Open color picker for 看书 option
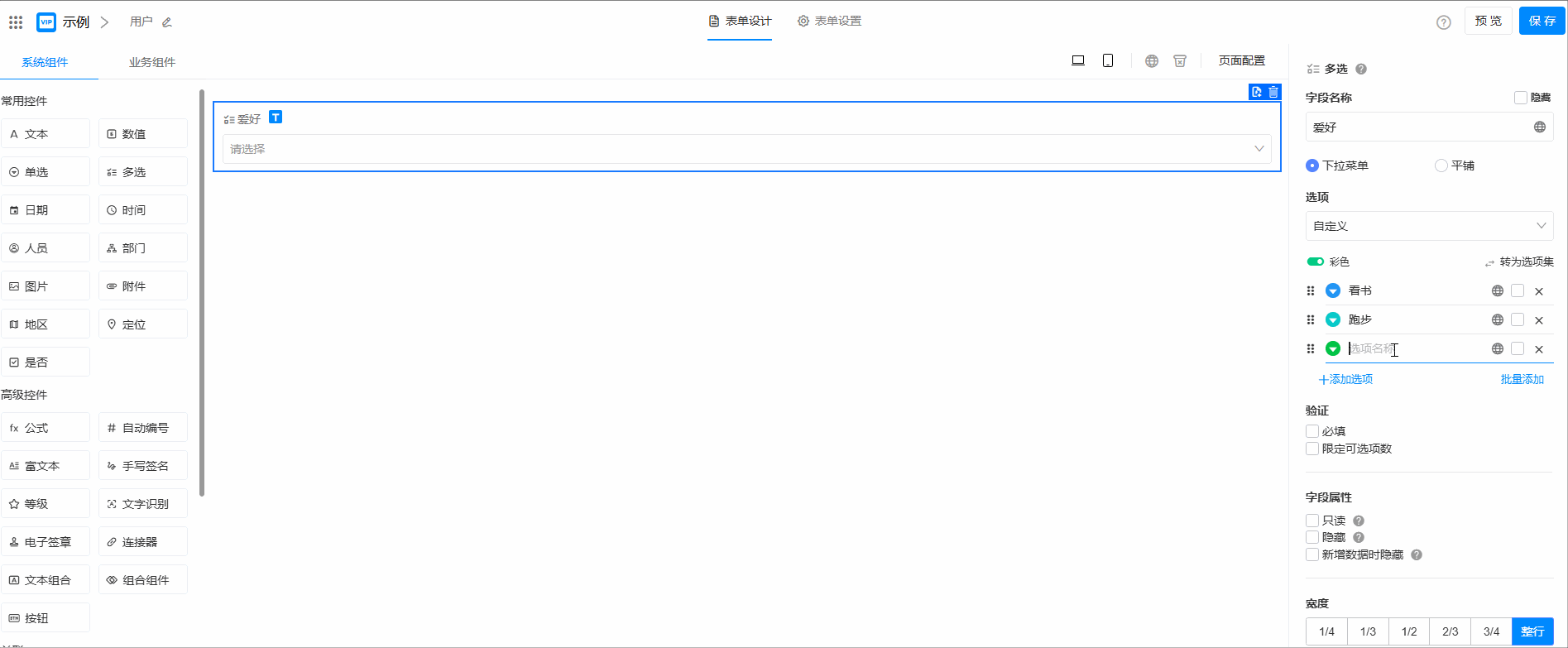The image size is (1568, 648). [x=1333, y=290]
